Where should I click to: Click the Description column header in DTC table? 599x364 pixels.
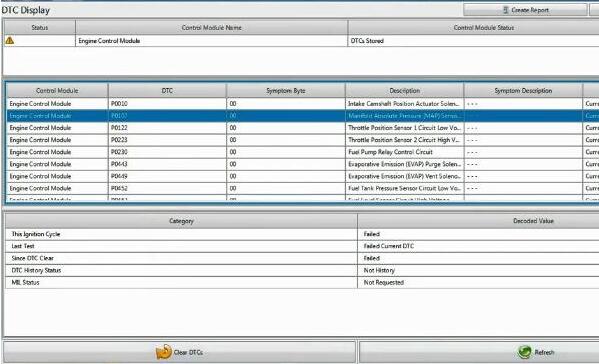405,91
